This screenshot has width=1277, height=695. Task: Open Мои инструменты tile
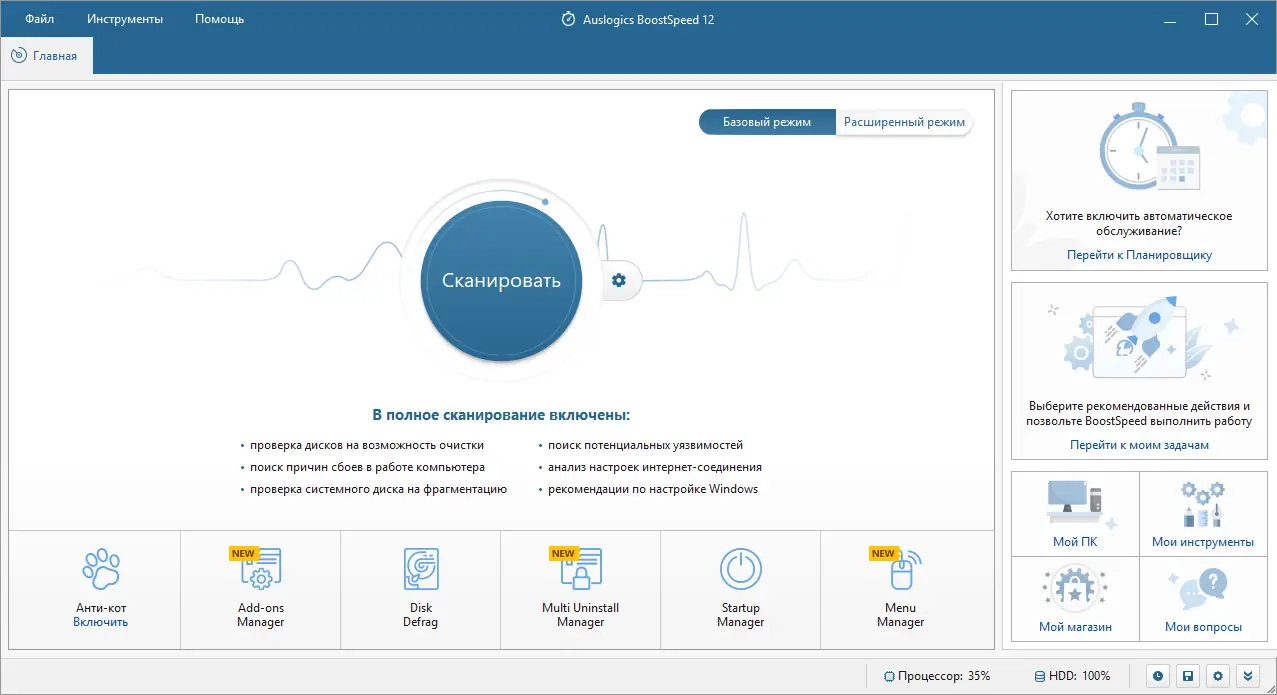click(x=1203, y=513)
